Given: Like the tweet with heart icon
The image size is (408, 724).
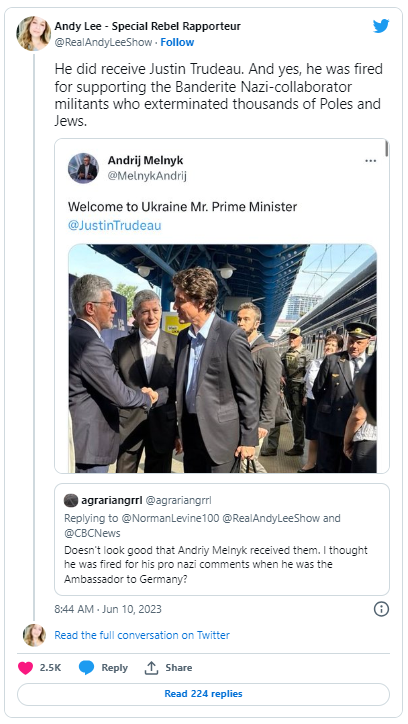Looking at the screenshot, I should (x=25, y=668).
